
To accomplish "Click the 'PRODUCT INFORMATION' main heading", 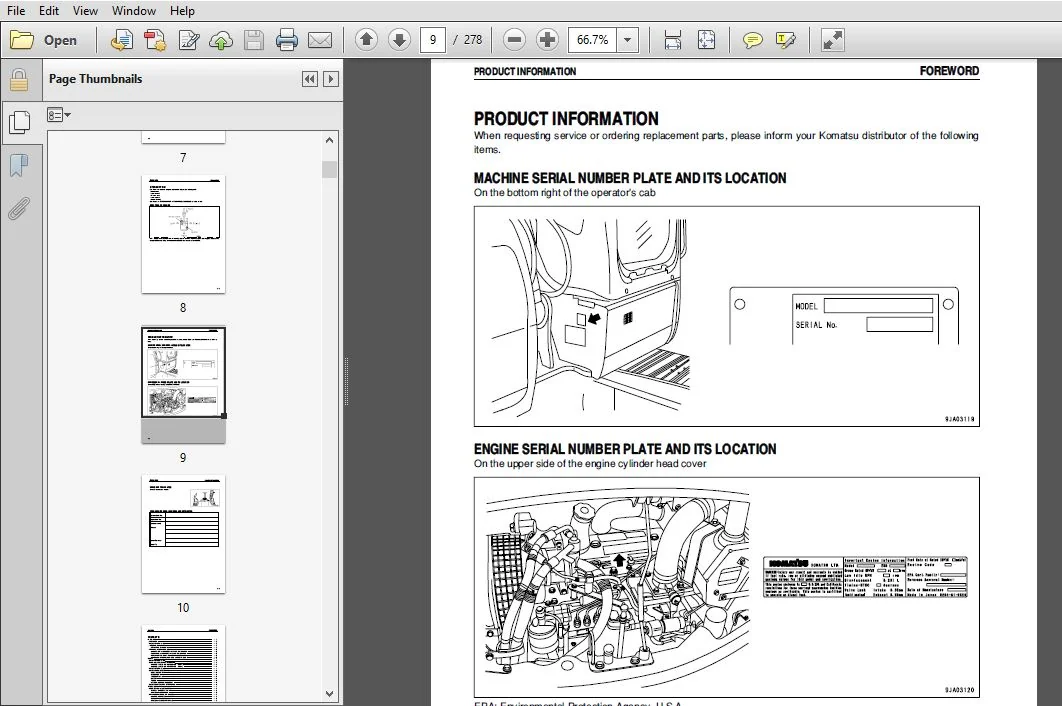I will (x=566, y=119).
